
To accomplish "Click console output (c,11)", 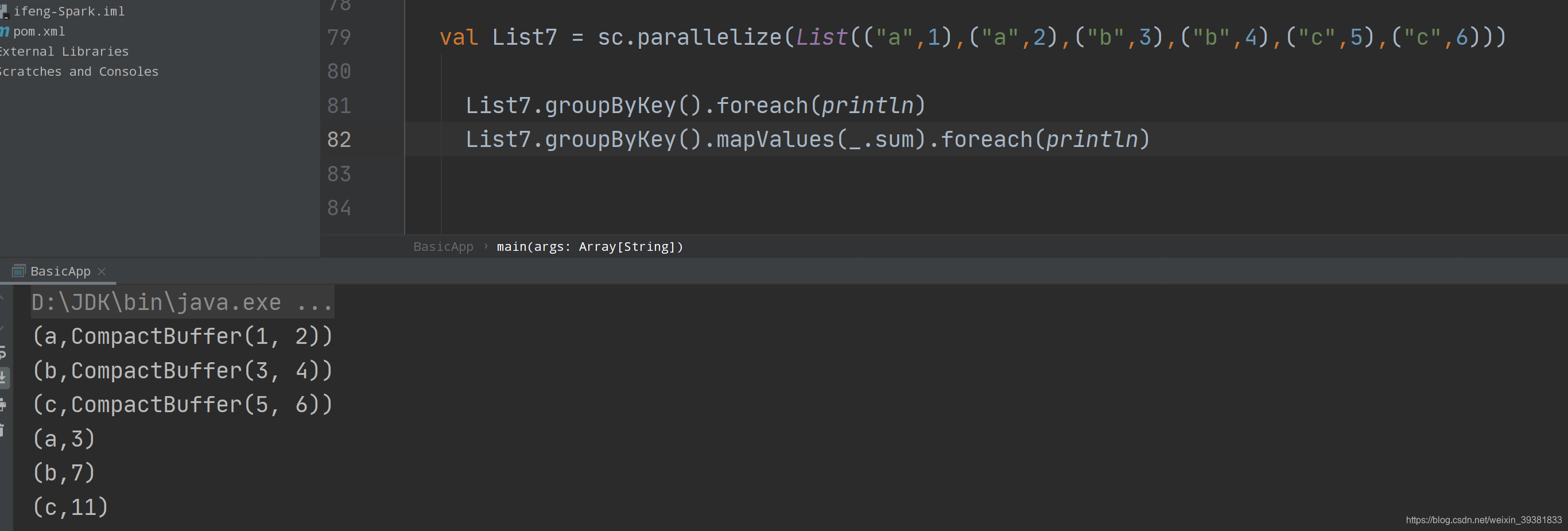I will [x=71, y=507].
